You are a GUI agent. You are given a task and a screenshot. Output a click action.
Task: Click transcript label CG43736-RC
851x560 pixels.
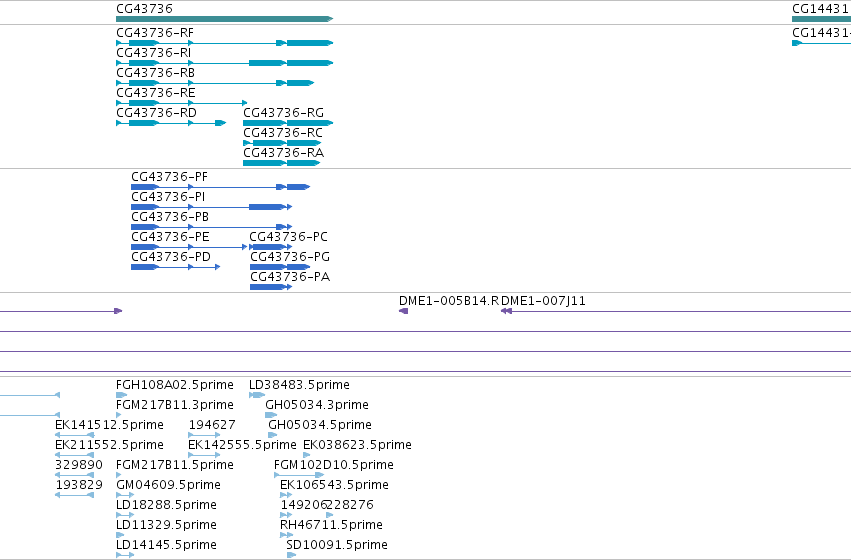(x=283, y=133)
